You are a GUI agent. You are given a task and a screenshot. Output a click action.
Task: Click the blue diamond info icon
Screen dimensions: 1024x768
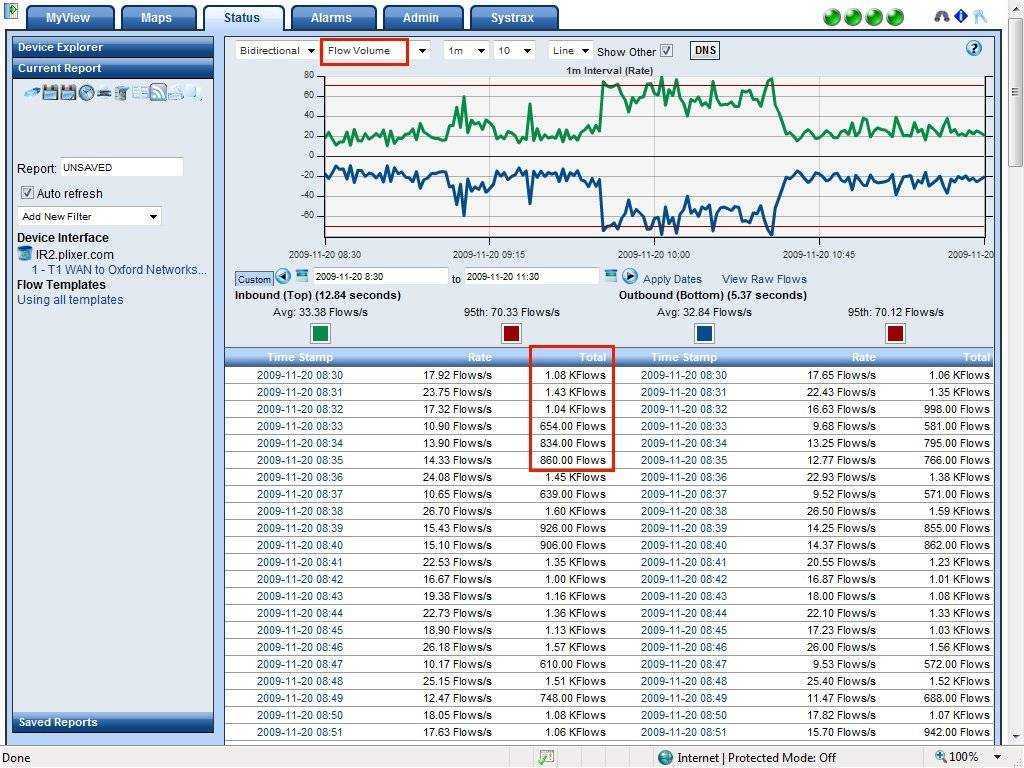(961, 16)
